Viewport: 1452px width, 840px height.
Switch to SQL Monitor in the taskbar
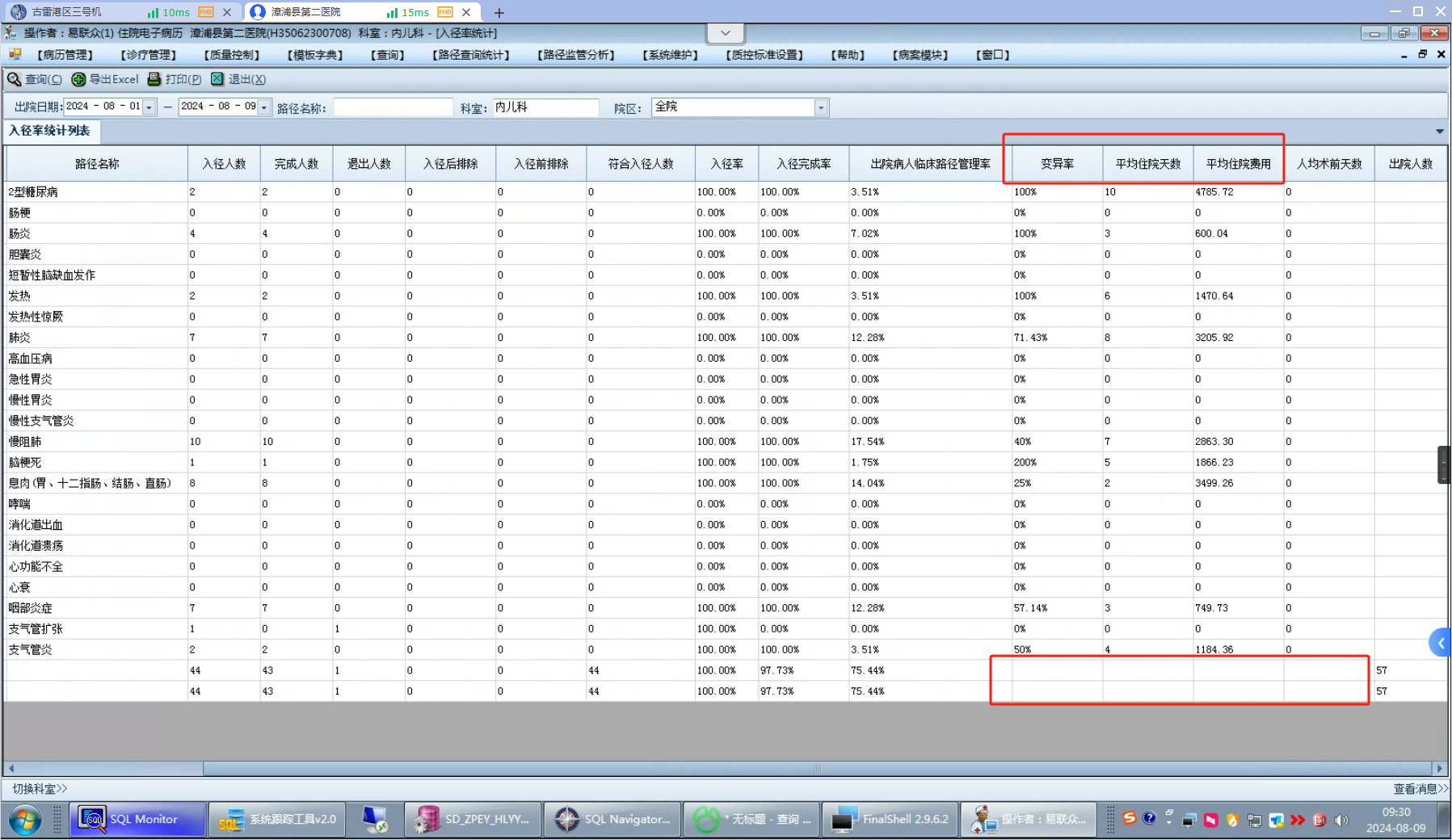tap(137, 819)
